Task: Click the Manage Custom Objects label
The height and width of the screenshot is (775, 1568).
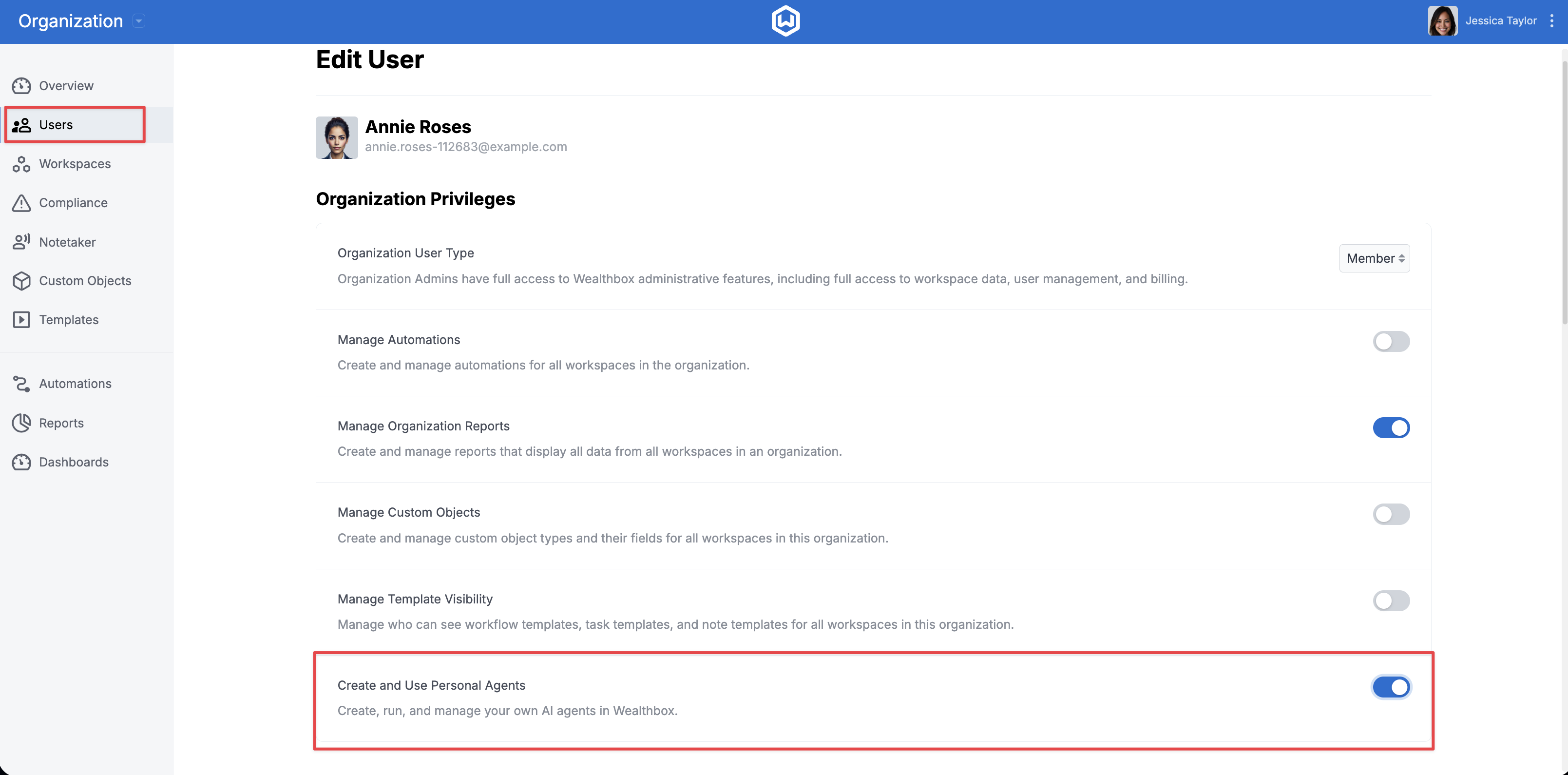Action: pyautogui.click(x=408, y=513)
